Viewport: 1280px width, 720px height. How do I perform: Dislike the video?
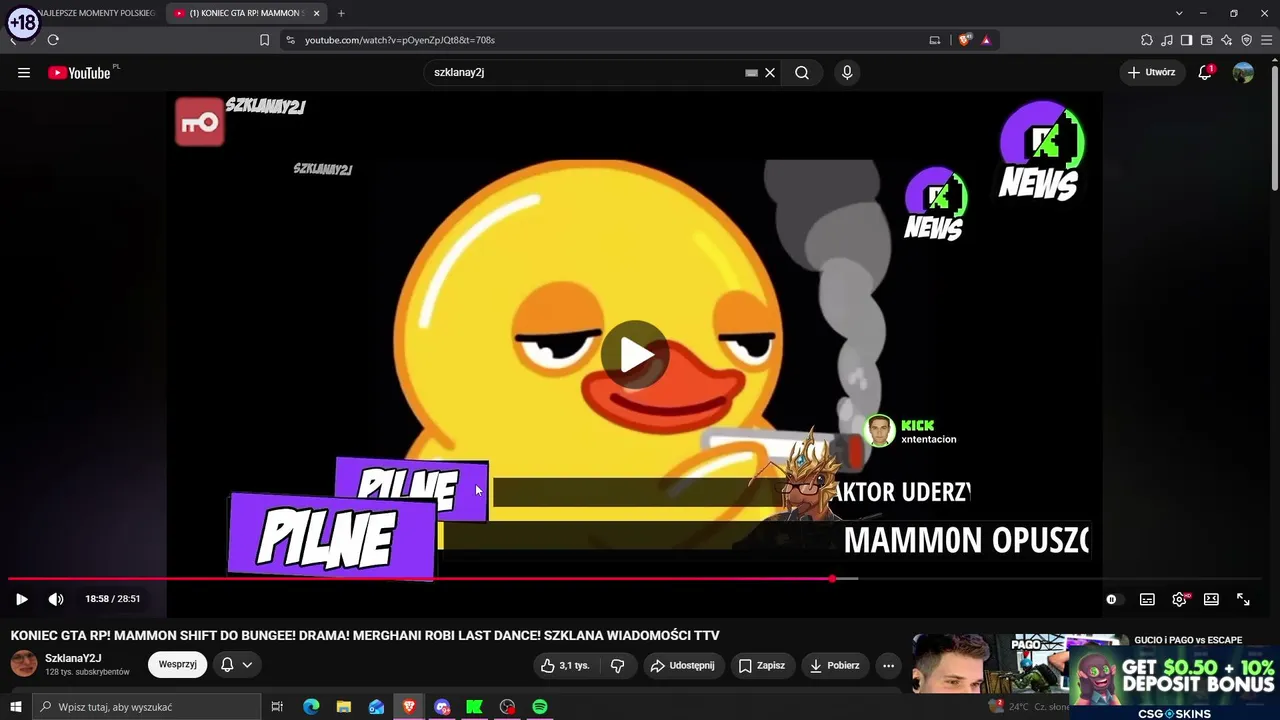(x=618, y=665)
